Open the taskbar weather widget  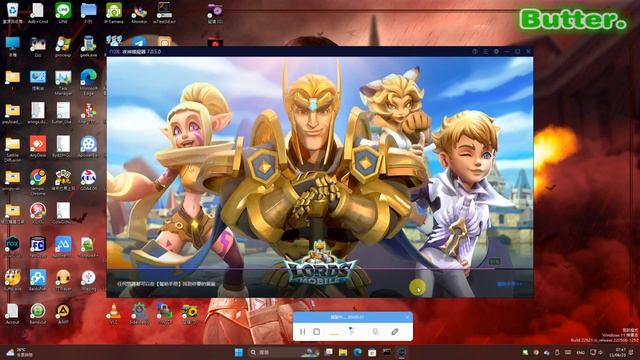[x=20, y=352]
